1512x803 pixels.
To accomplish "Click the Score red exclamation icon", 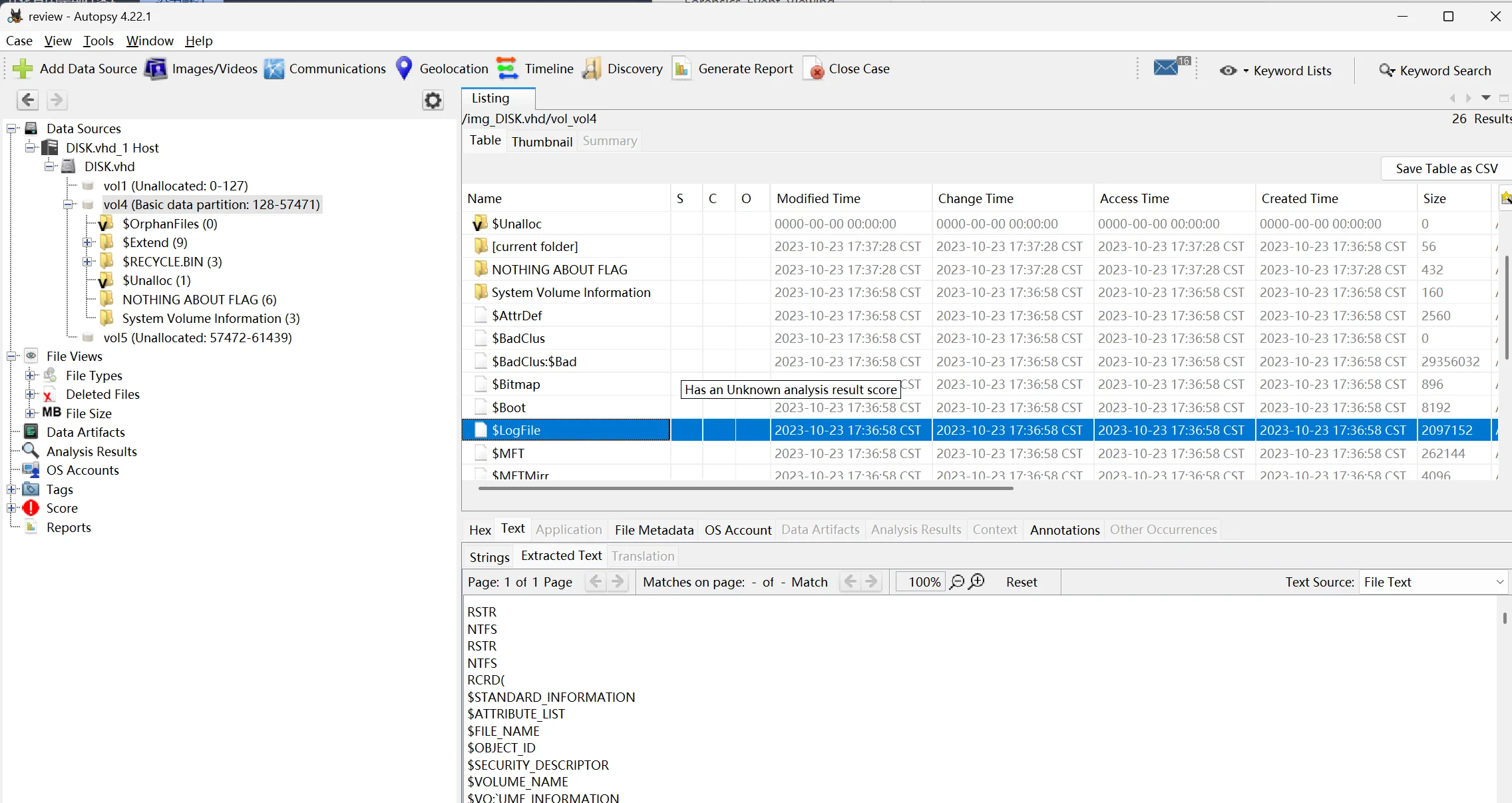I will (31, 508).
